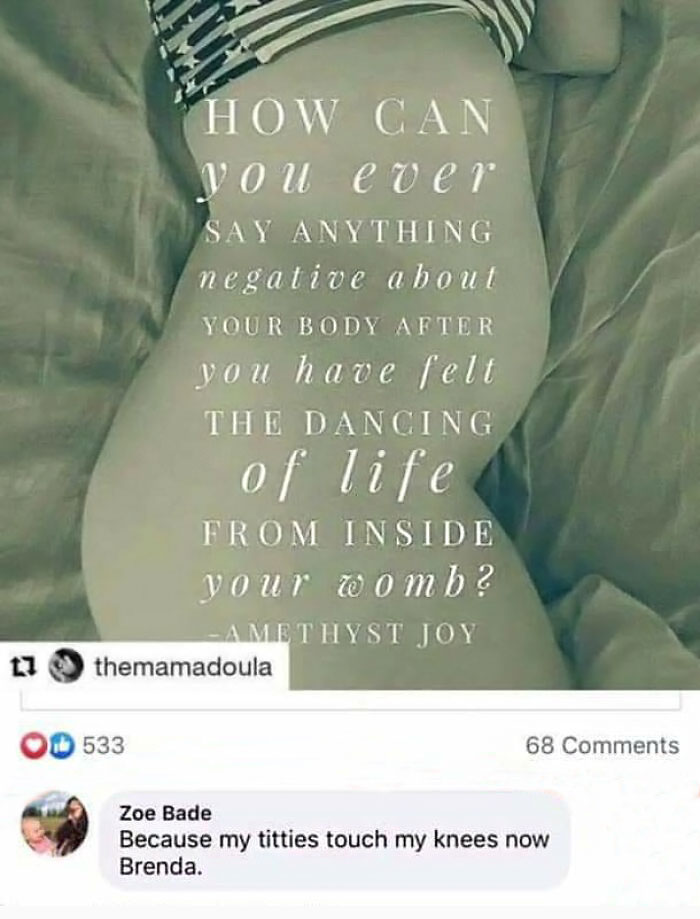Click the 'of life' italic text
Screen dimensions: 700x919
348,474
